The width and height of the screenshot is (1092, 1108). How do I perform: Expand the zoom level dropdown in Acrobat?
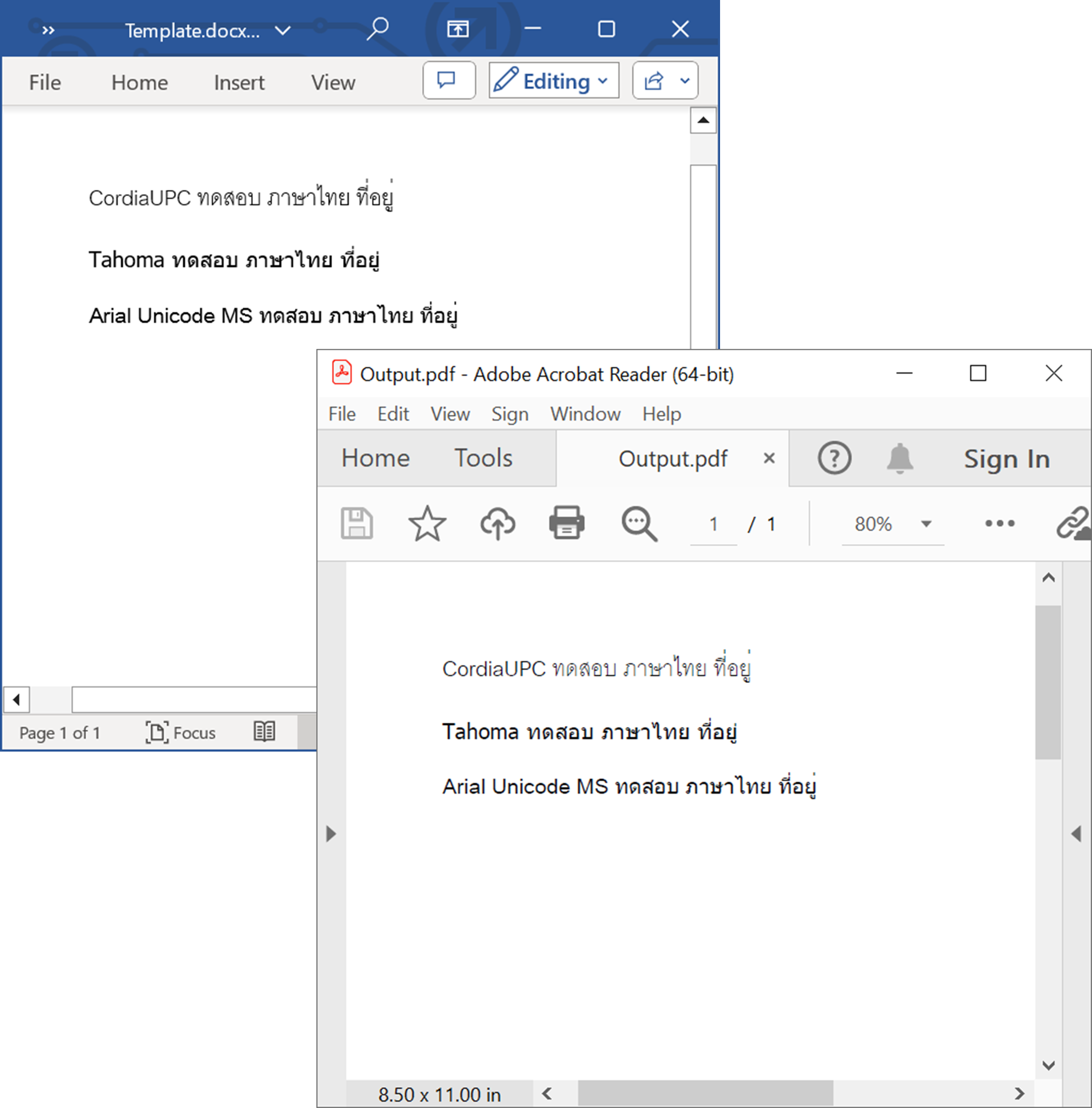(x=926, y=524)
